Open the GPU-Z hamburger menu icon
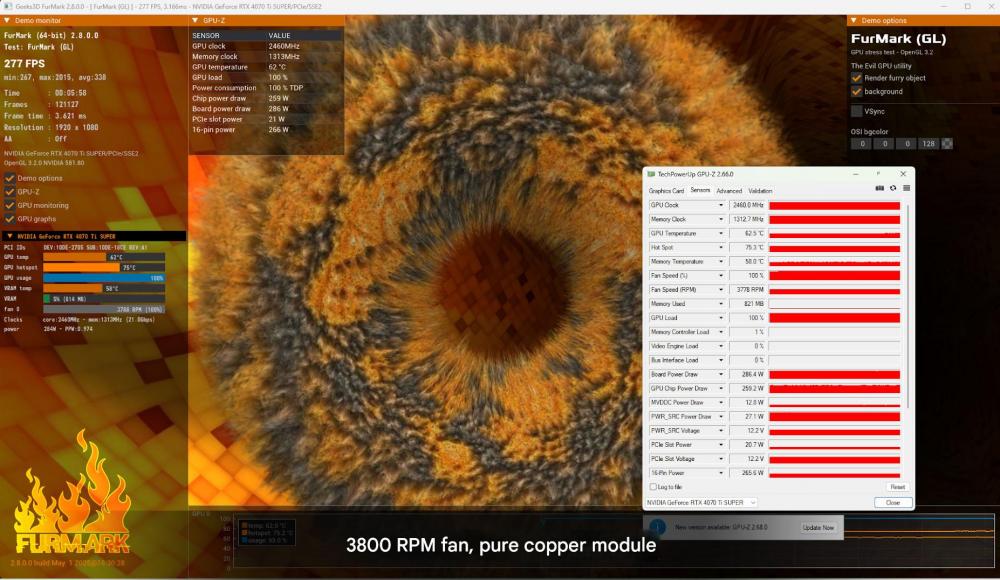This screenshot has height=580, width=1000. (906, 188)
